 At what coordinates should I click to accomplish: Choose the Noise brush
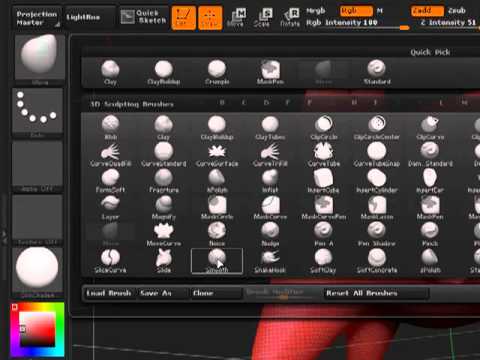(217, 234)
